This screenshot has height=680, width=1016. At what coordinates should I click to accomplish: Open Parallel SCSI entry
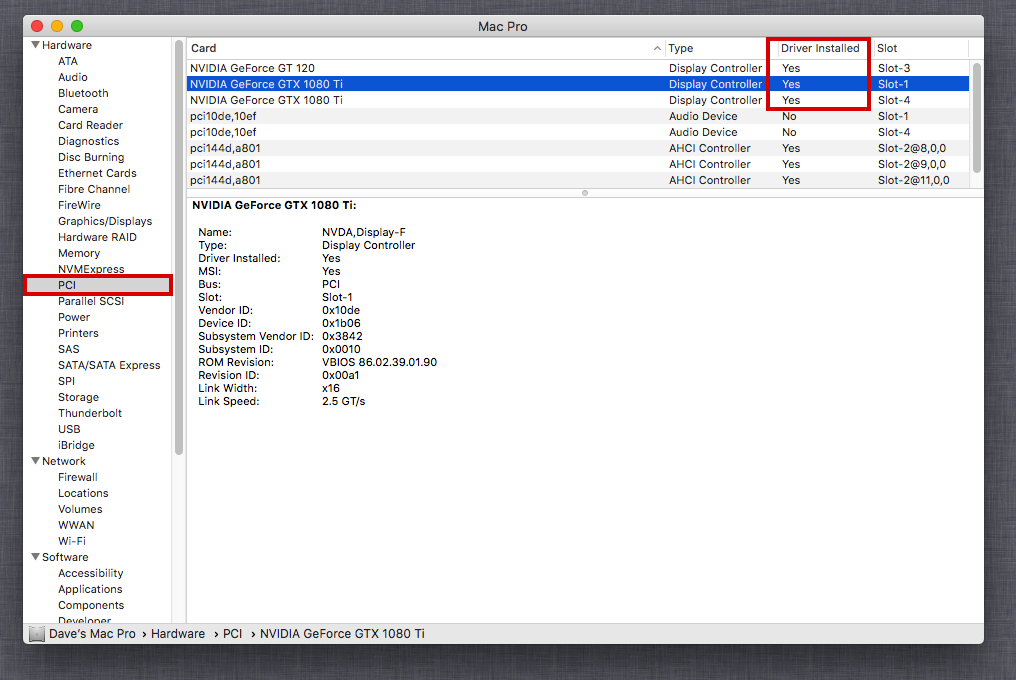click(x=91, y=301)
